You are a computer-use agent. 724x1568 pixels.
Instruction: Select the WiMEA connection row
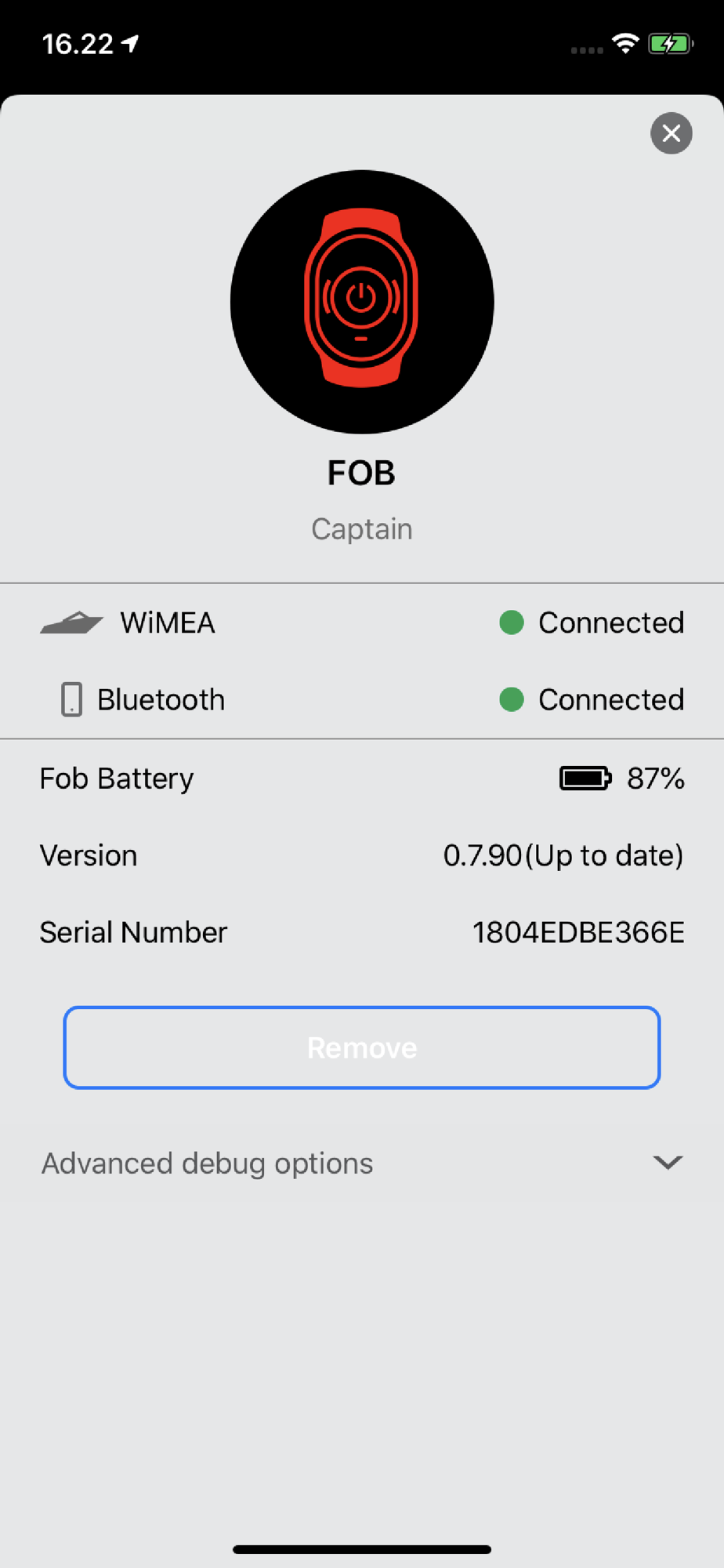pyautogui.click(x=362, y=622)
